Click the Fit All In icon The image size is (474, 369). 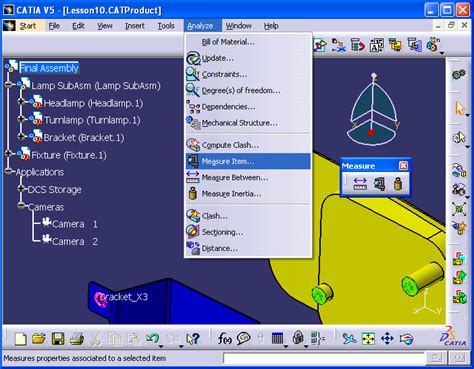tap(368, 339)
